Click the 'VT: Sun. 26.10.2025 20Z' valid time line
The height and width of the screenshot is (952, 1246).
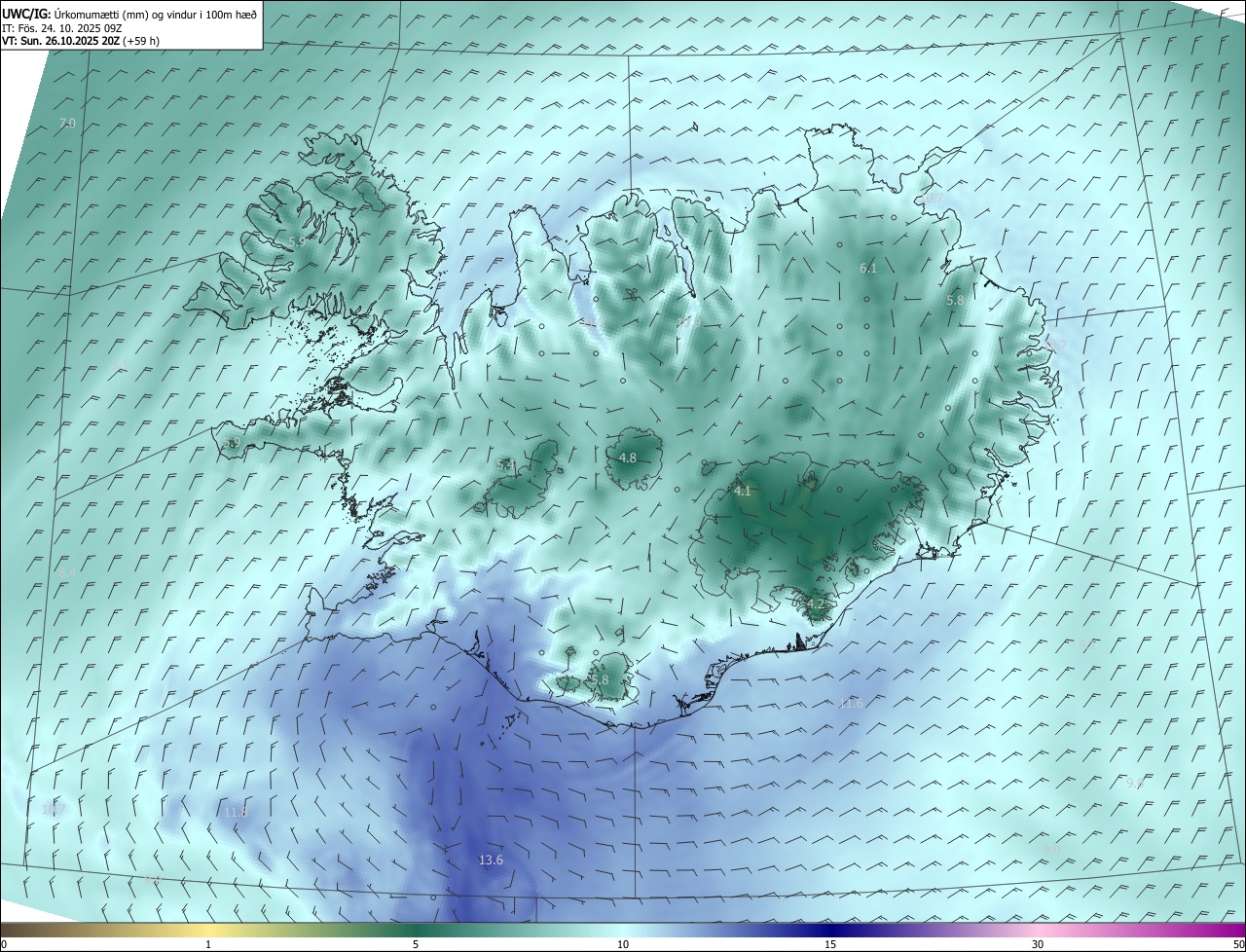coord(81,41)
